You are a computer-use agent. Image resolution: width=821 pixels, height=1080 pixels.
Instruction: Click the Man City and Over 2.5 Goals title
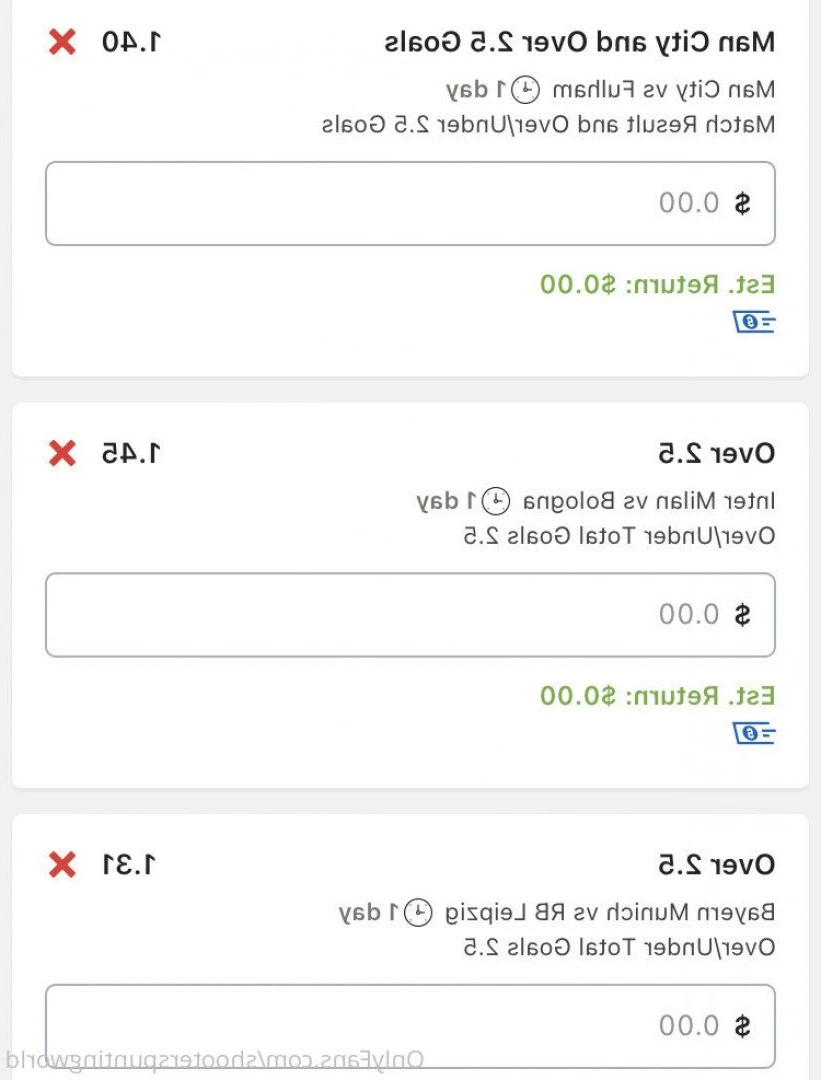[x=579, y=43]
